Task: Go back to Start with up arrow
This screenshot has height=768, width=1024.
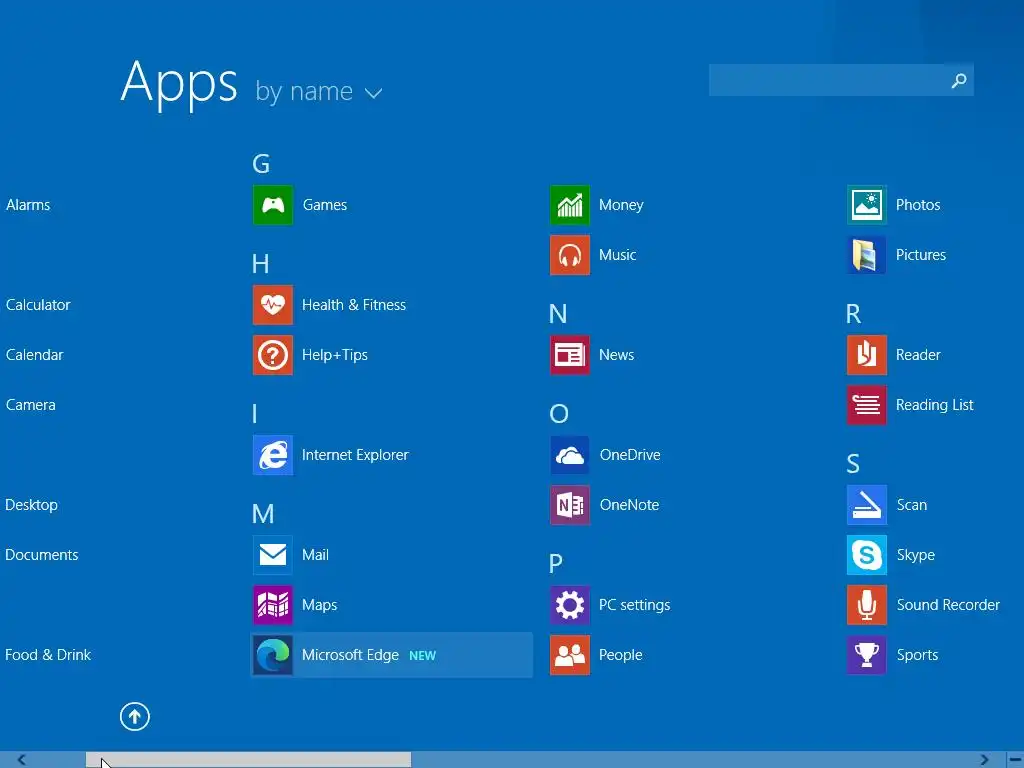Action: pos(135,717)
